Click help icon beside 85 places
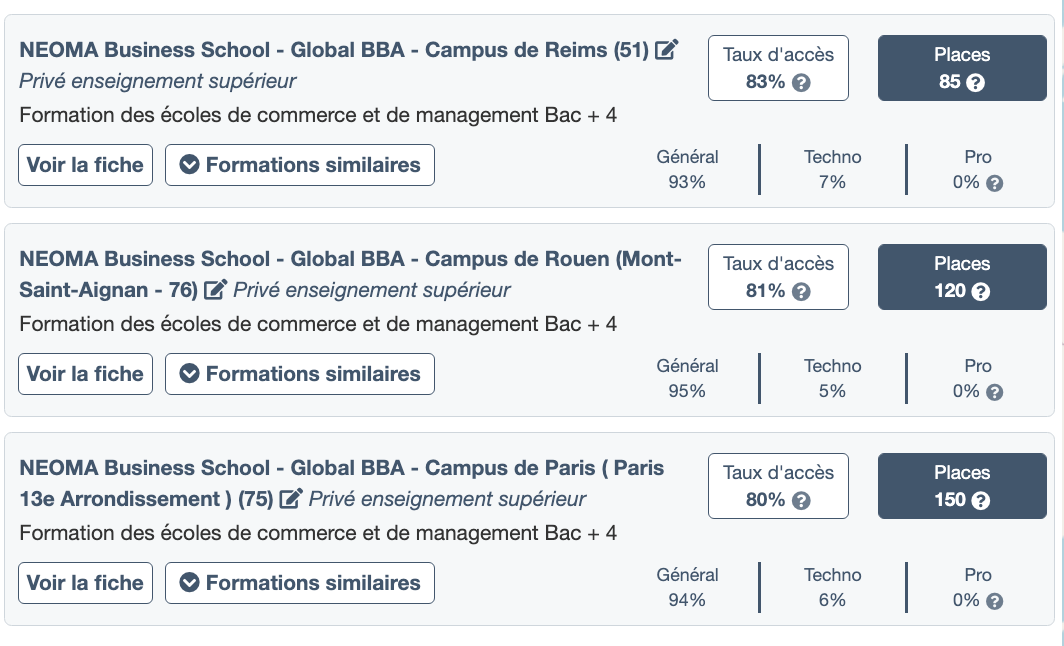The height and width of the screenshot is (646, 1064). (x=976, y=83)
